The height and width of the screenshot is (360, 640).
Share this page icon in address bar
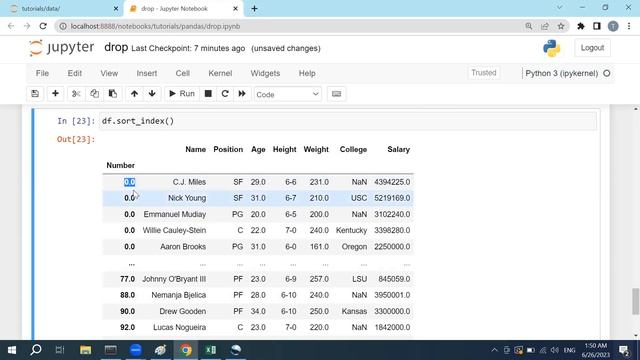tap(545, 26)
